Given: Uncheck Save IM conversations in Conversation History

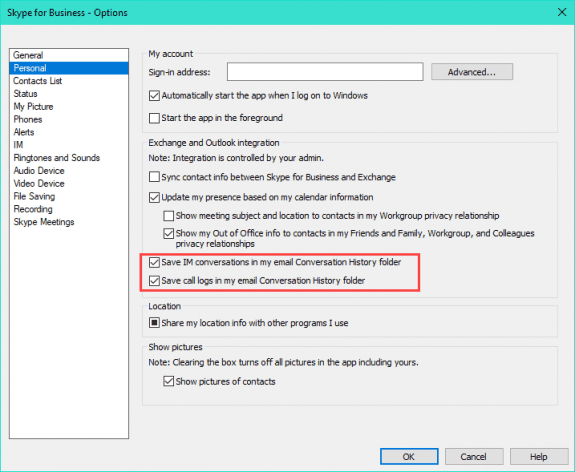Looking at the screenshot, I should tap(154, 262).
